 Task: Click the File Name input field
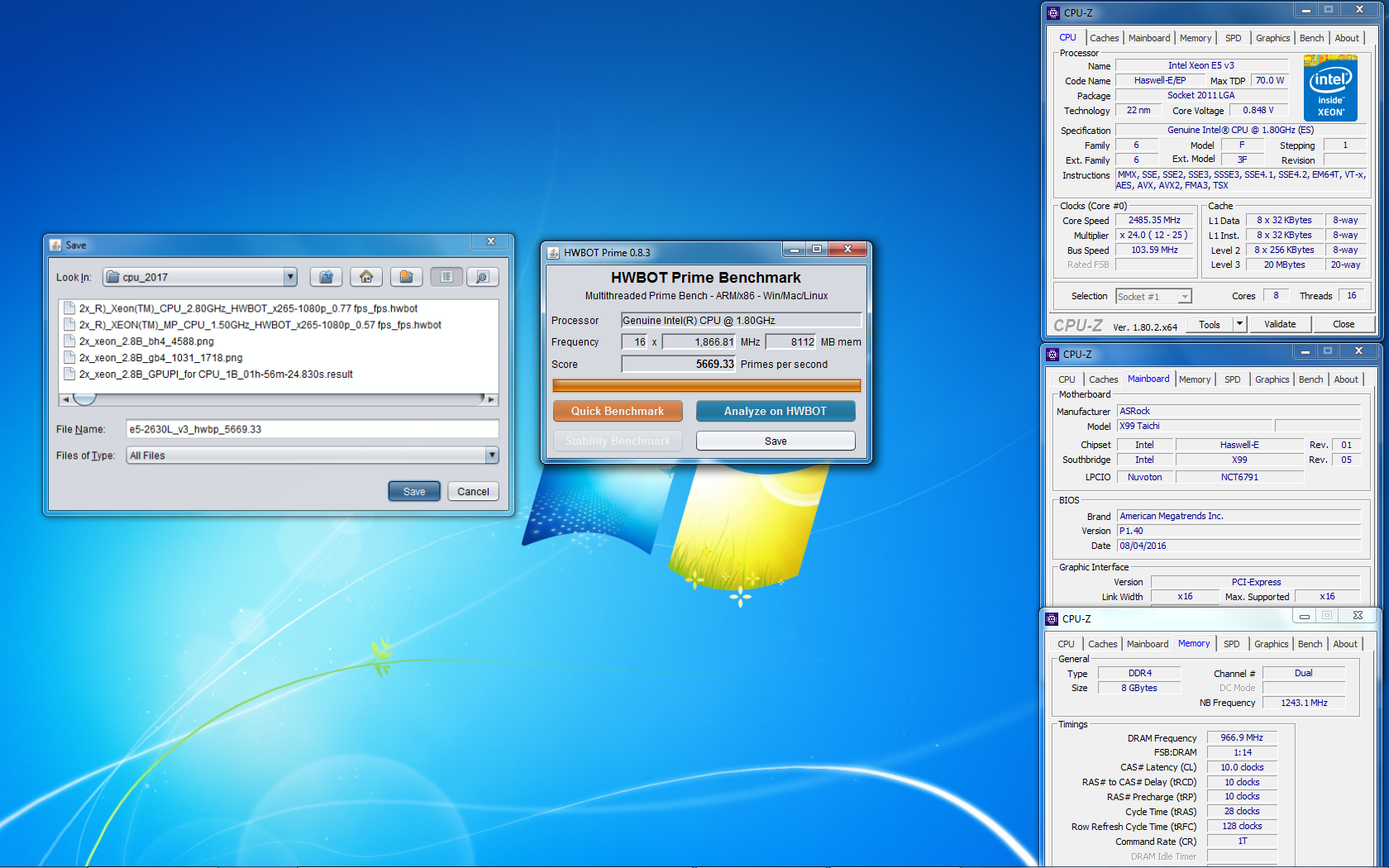[x=313, y=429]
